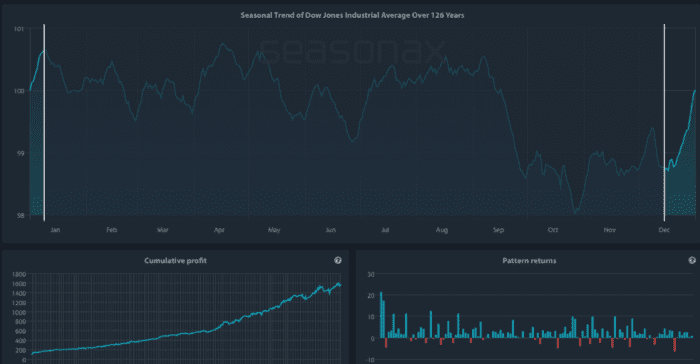The image size is (700, 364).
Task: Click the 'Apr' month label on x-axis
Action: [219, 230]
